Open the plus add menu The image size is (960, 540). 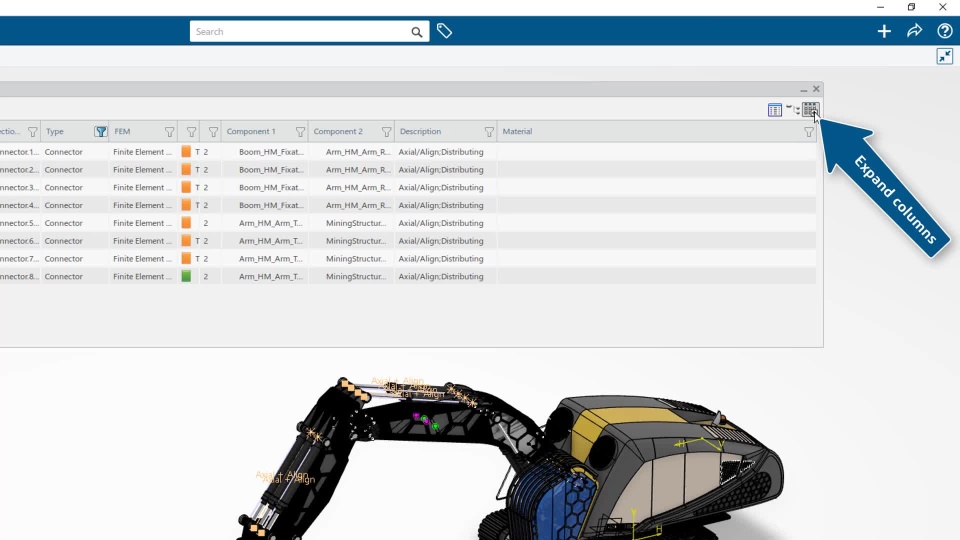pos(884,31)
